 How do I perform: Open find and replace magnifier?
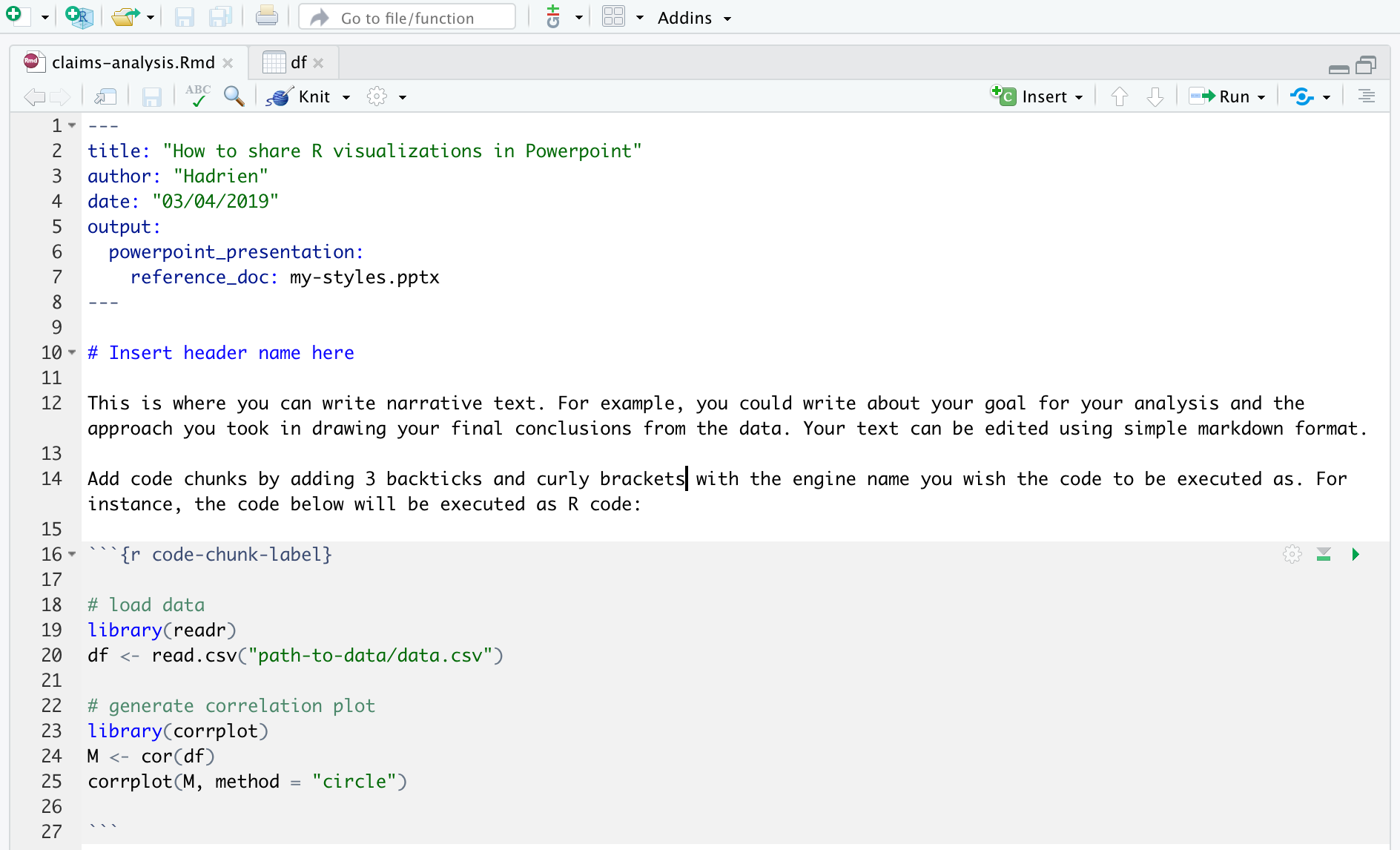(x=234, y=96)
